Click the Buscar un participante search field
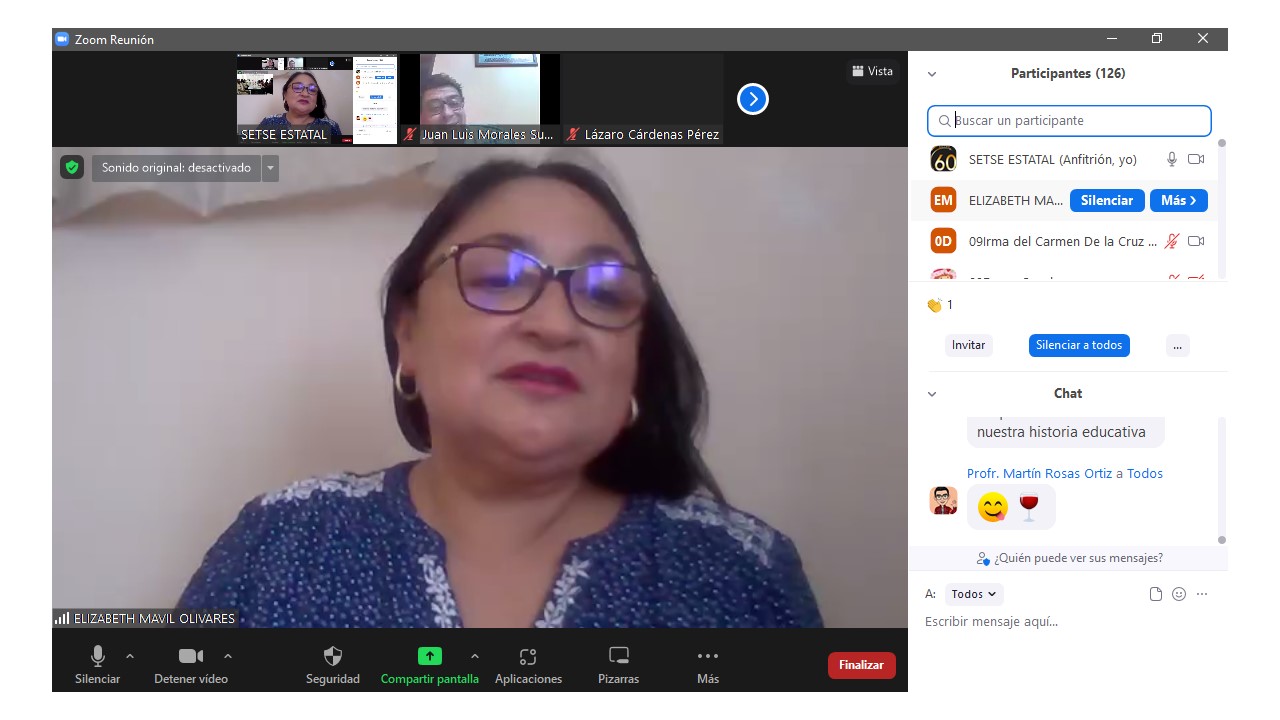The image size is (1280, 720). [x=1069, y=120]
